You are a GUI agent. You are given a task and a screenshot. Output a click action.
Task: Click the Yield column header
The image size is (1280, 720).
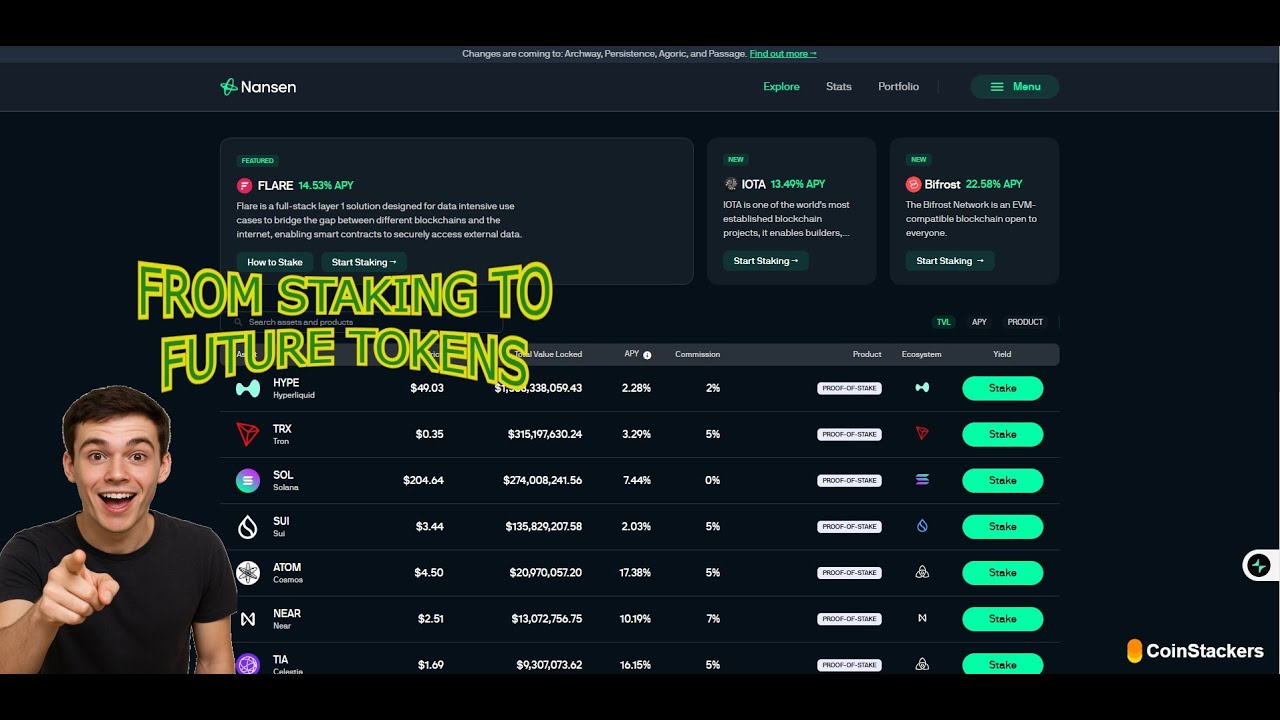(1002, 354)
